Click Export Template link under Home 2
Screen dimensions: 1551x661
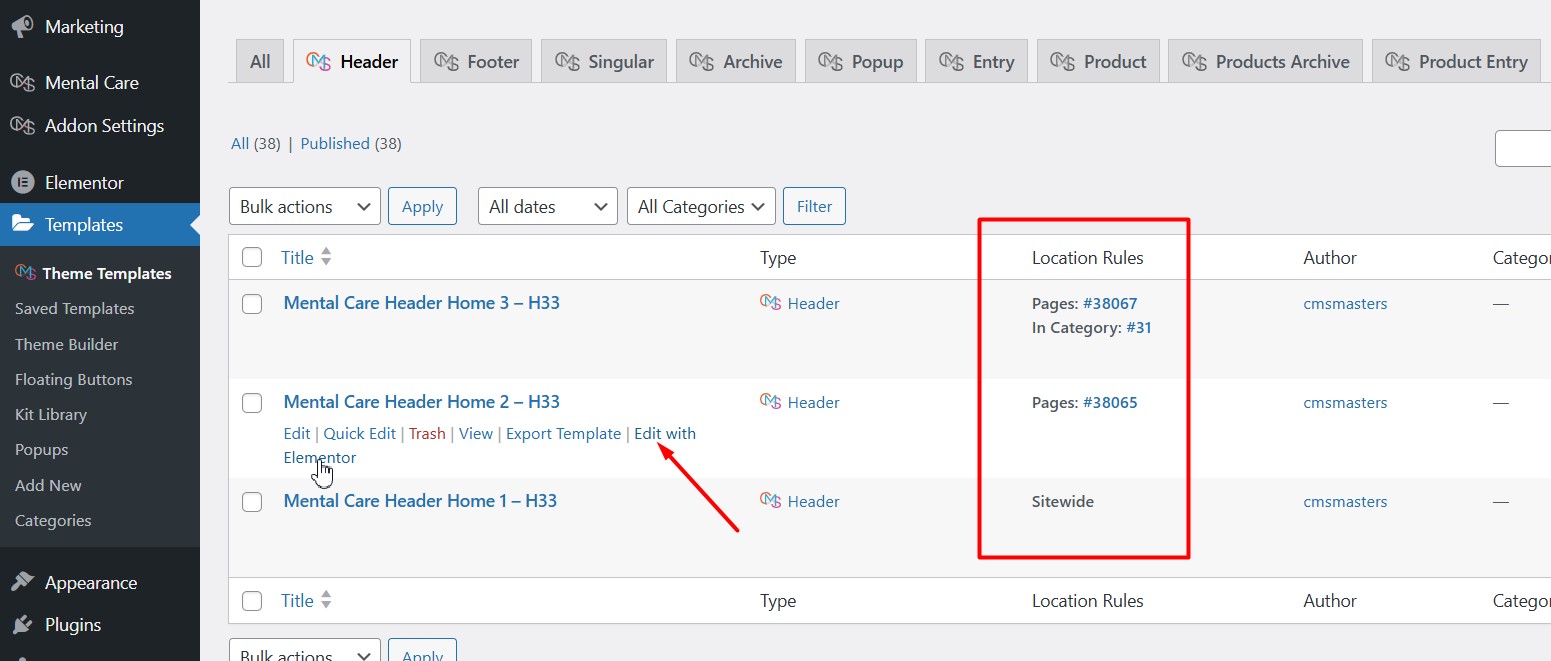(563, 433)
